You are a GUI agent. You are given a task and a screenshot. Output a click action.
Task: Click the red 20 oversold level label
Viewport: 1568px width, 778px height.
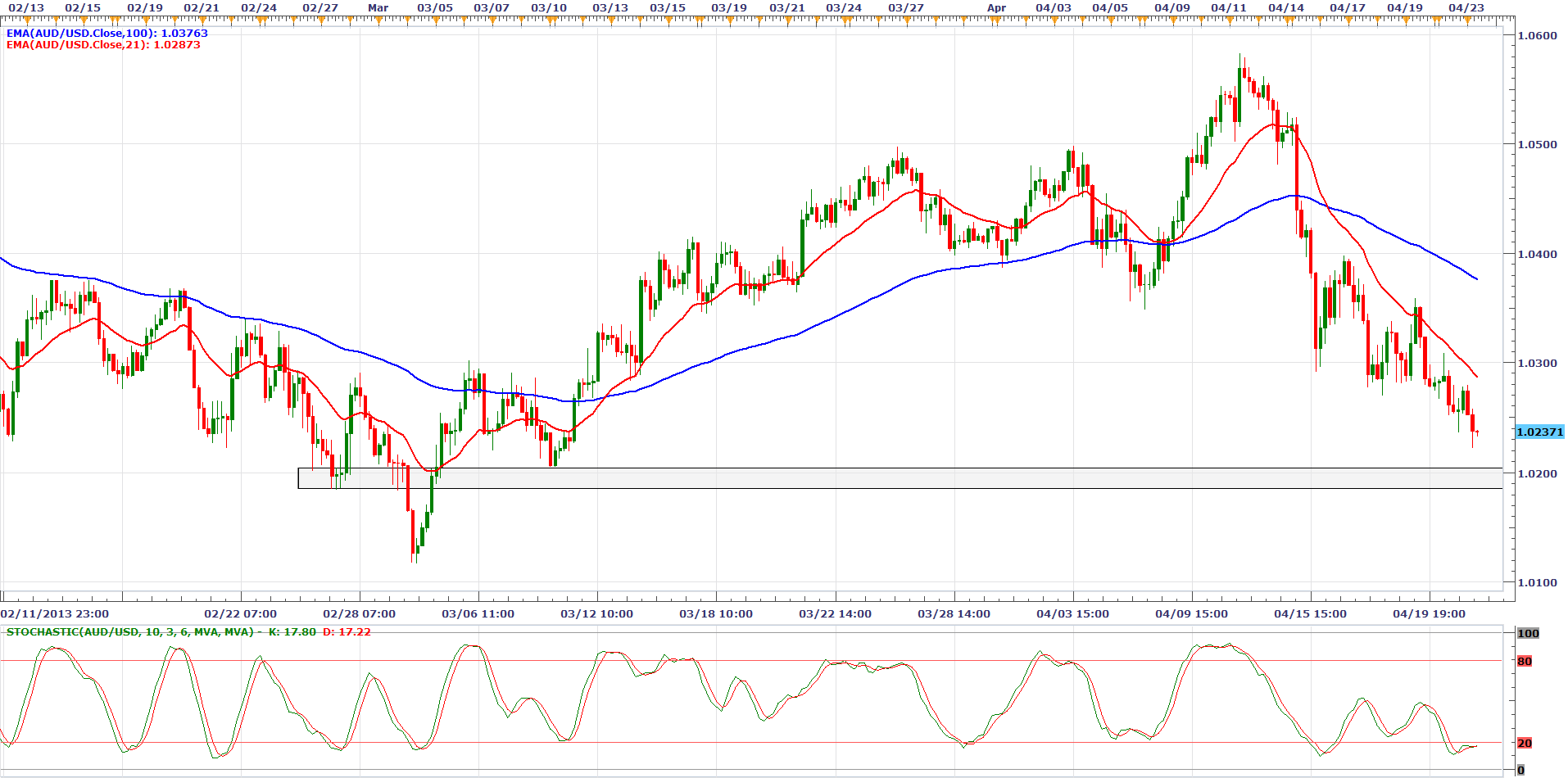(x=1524, y=744)
